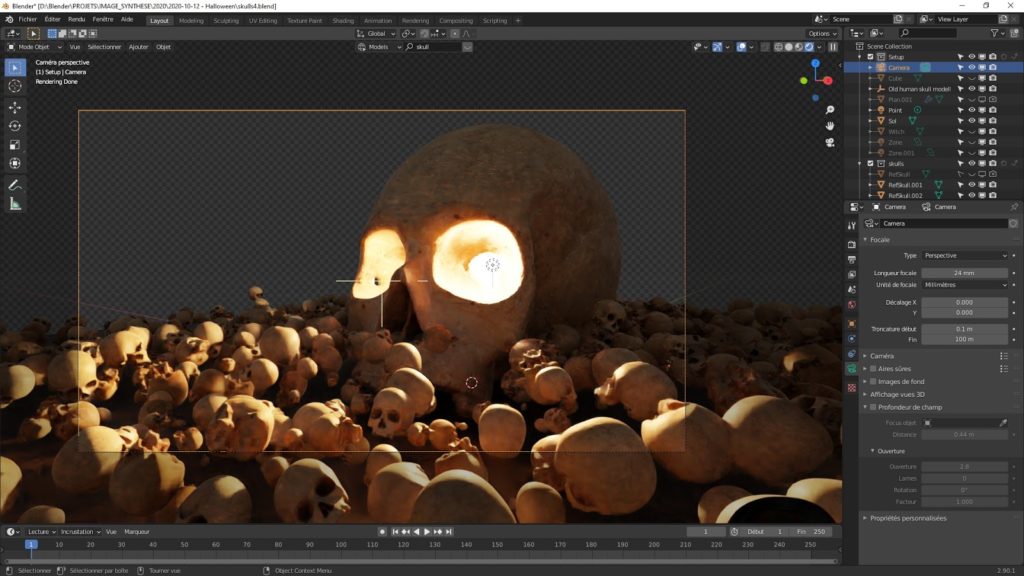Open the outliner filter dropdown
Screen dimensions: 1024x576
click(997, 33)
